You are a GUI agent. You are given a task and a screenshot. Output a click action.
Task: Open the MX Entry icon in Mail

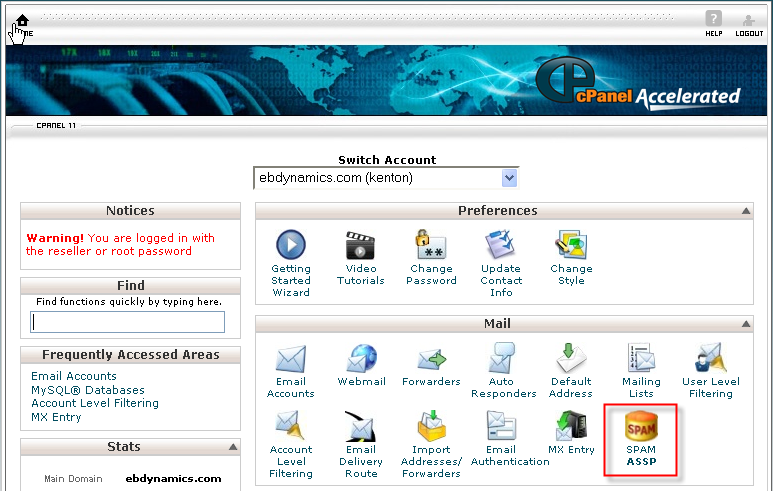pyautogui.click(x=571, y=430)
